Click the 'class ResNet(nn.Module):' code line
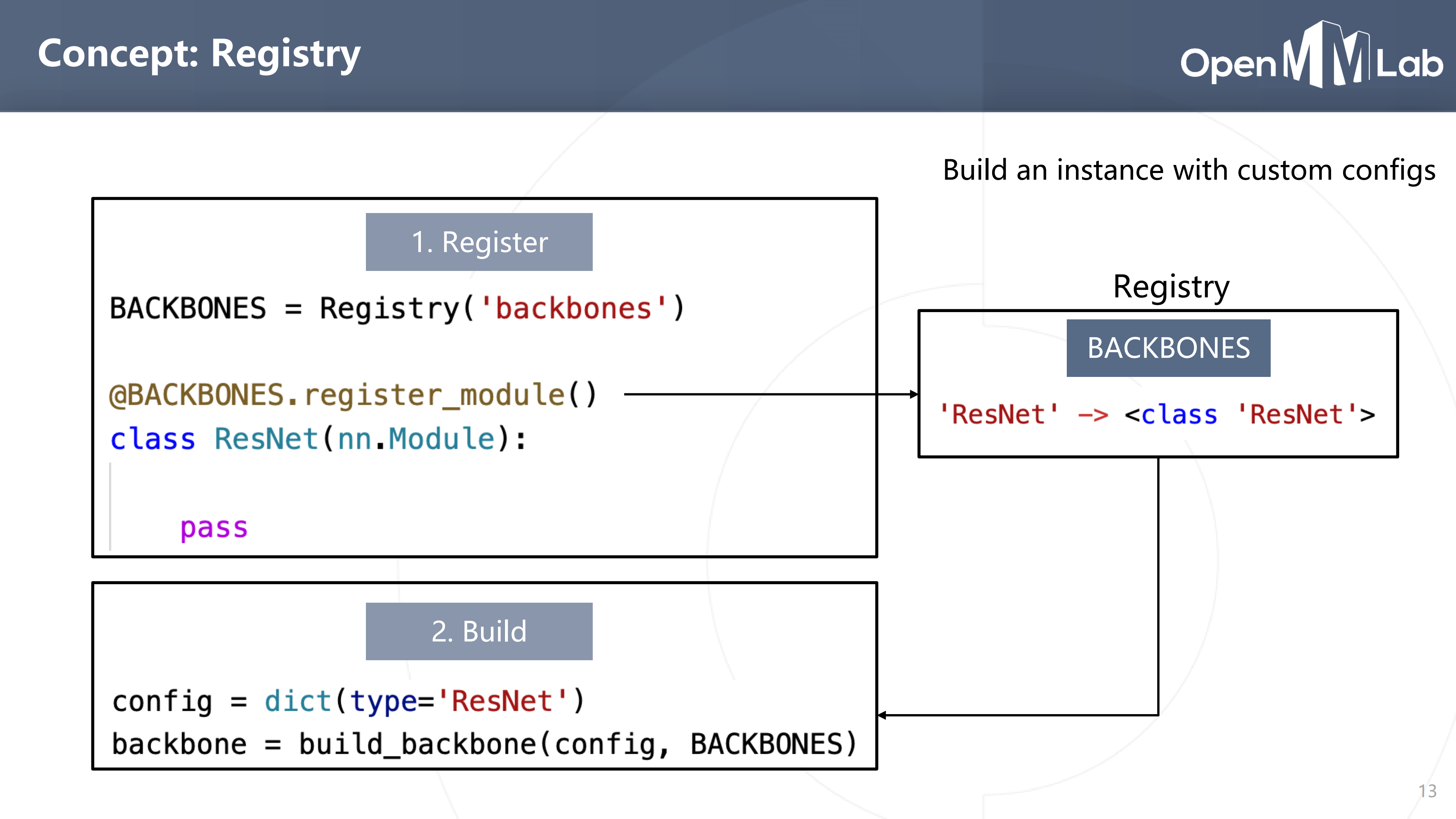This screenshot has height=819, width=1456. pos(318,439)
